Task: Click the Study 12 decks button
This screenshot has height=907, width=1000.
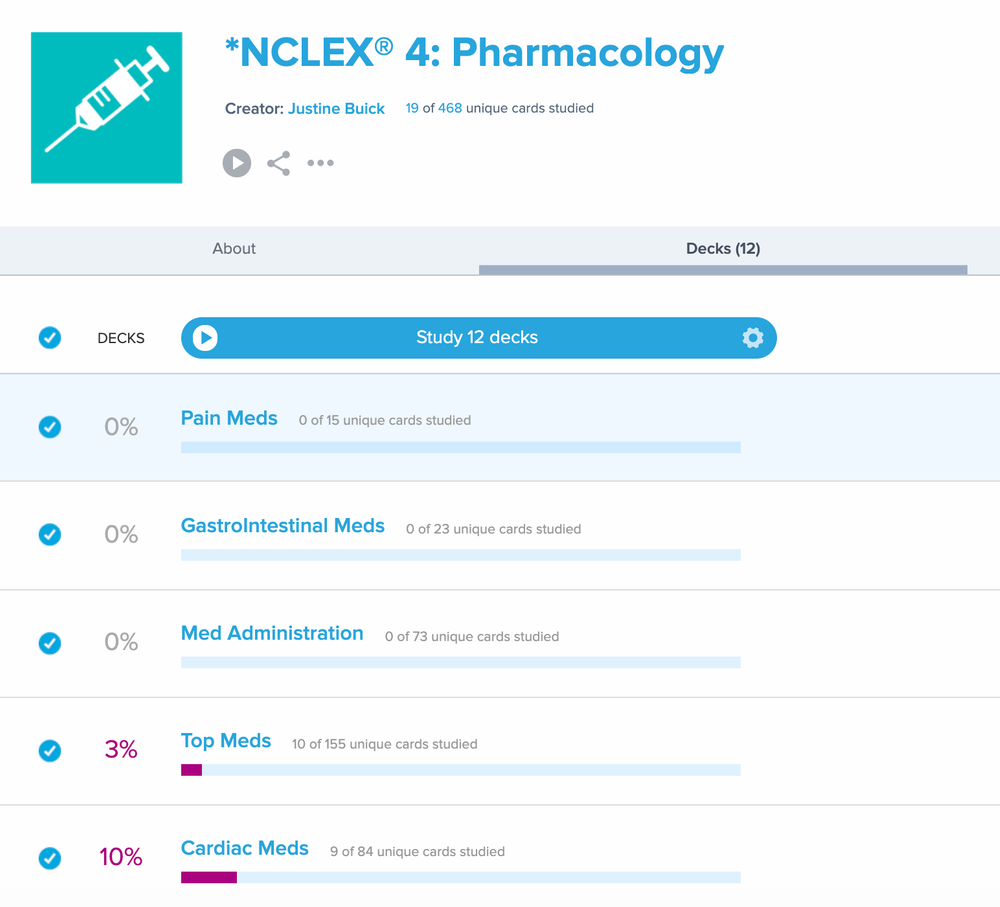Action: click(x=477, y=338)
